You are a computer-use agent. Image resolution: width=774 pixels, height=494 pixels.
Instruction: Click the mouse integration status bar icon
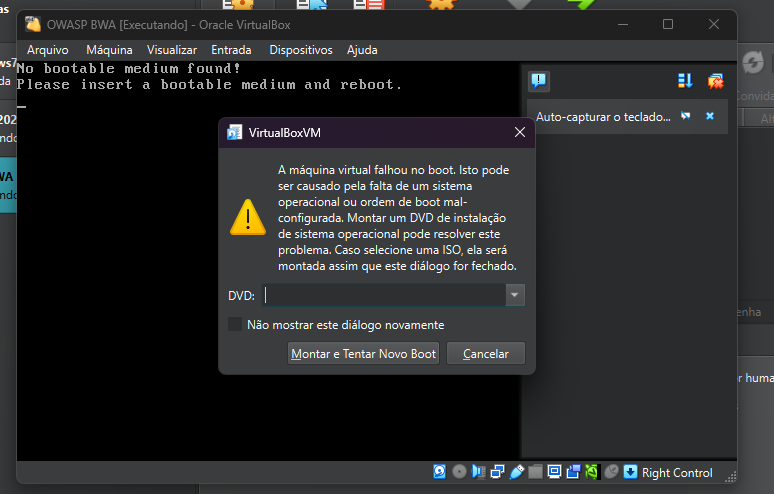[x=612, y=472]
